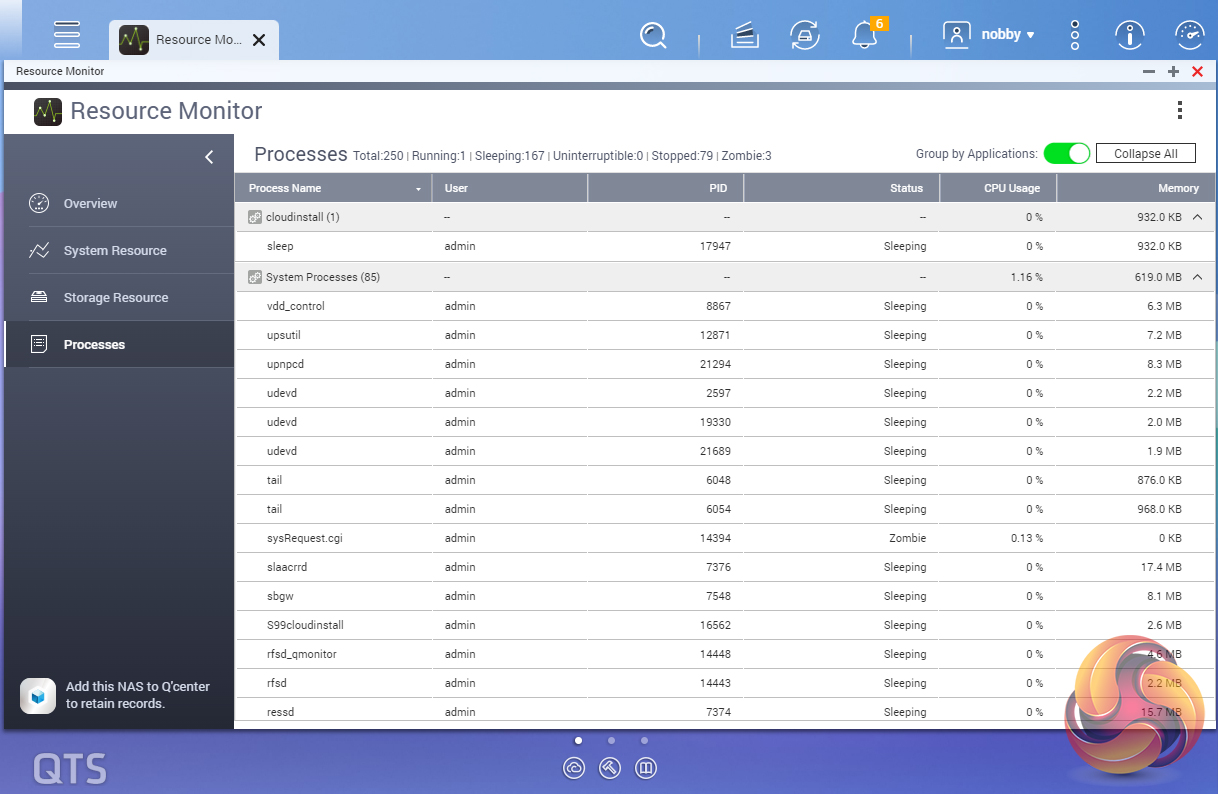Open the dashboard gauge icon
The image size is (1218, 794).
click(1189, 36)
